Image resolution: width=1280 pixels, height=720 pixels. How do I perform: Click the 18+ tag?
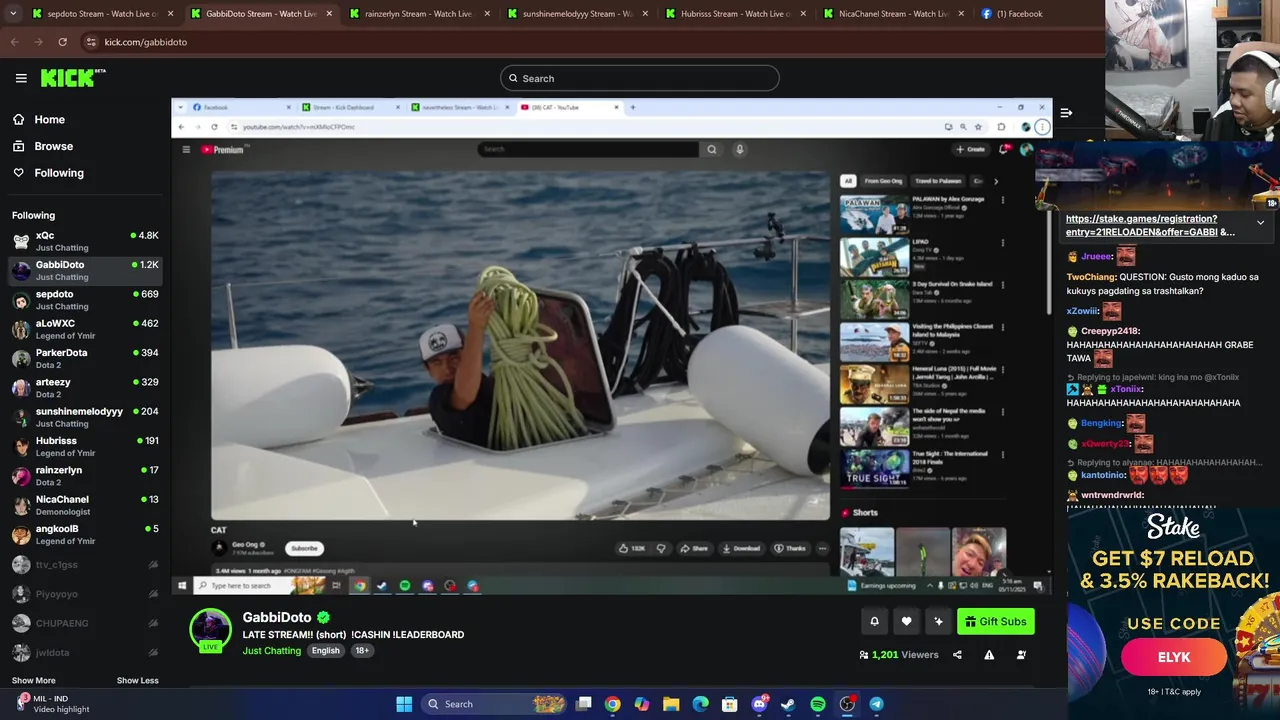(362, 651)
